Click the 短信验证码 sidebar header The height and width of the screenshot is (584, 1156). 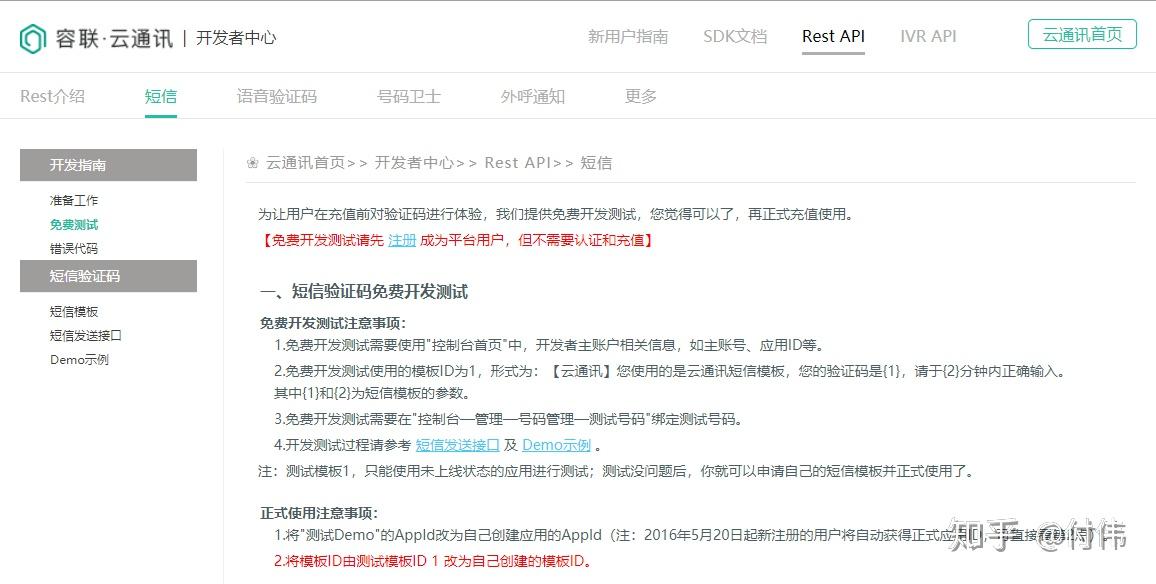point(108,276)
